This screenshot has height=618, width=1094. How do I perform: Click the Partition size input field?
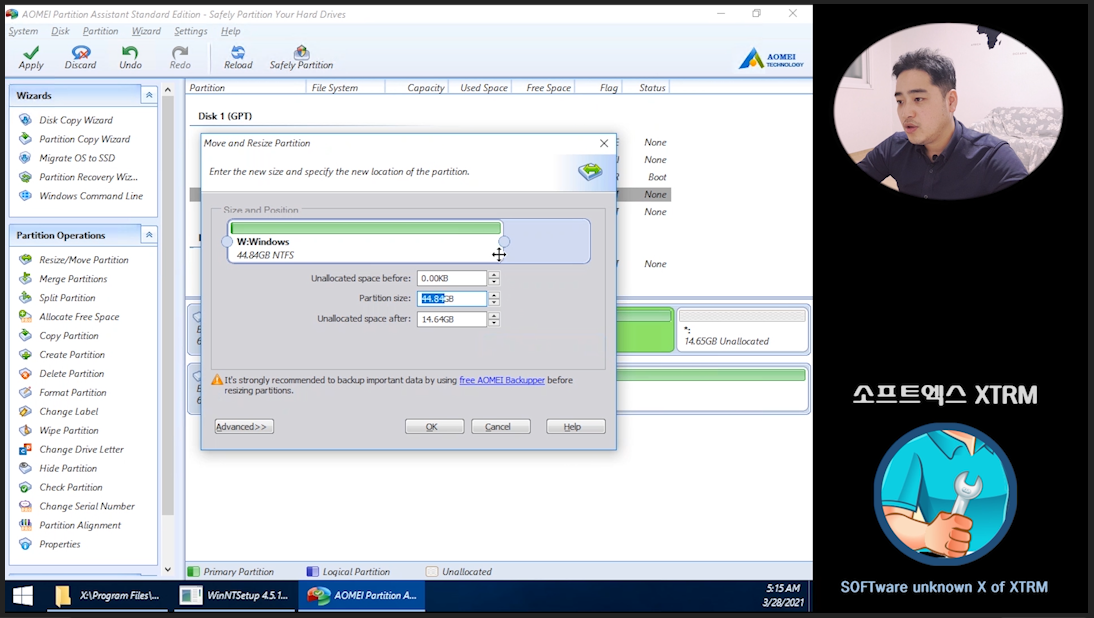click(x=451, y=299)
